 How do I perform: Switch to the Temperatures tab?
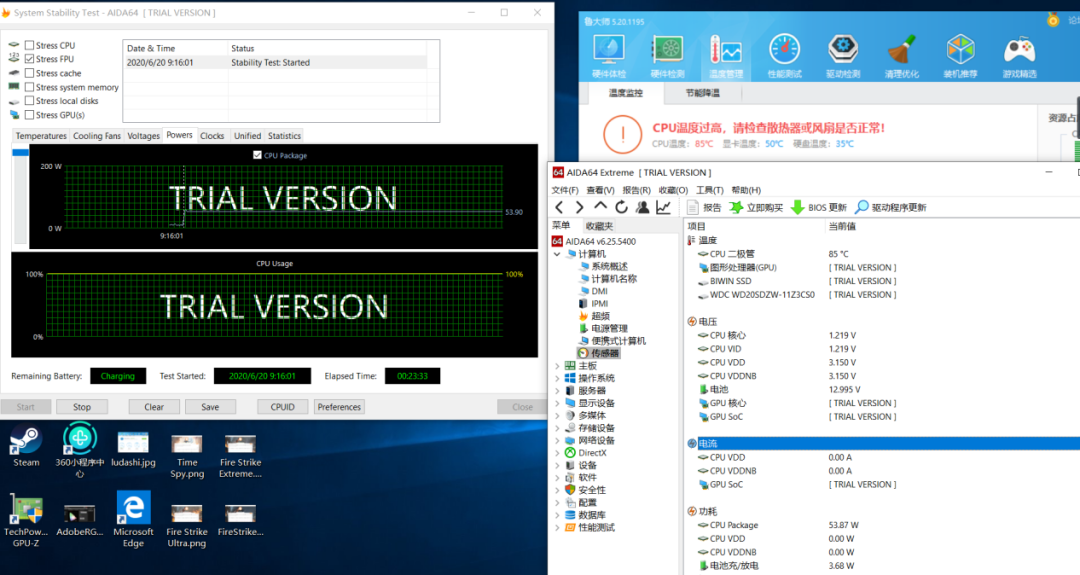coord(41,136)
